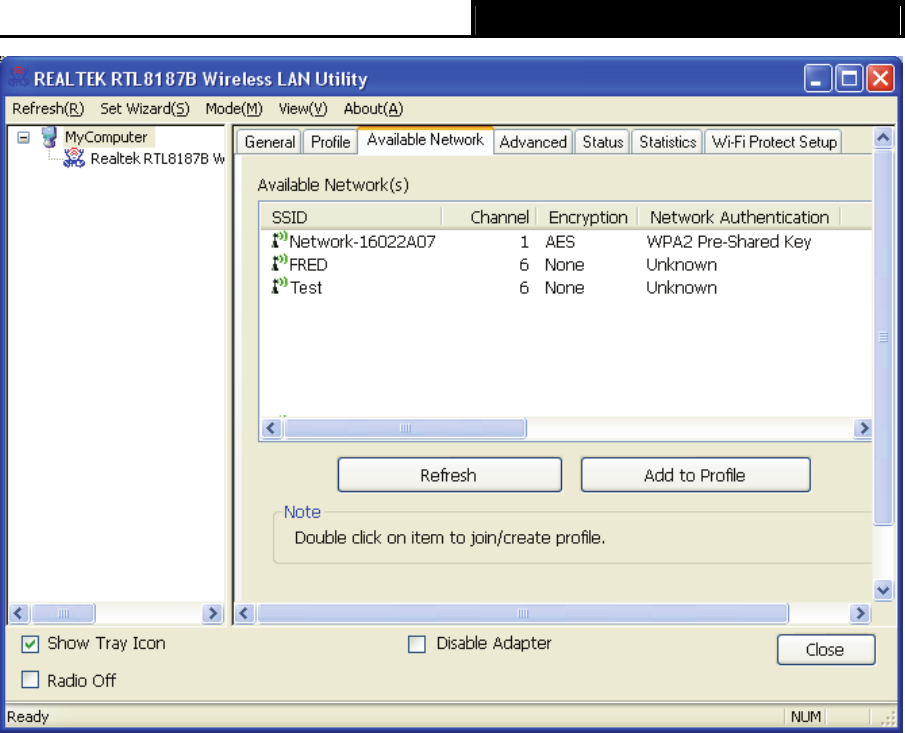This screenshot has height=733, width=905.
Task: Tick the Disable Adapter checkbox
Action: tap(417, 644)
